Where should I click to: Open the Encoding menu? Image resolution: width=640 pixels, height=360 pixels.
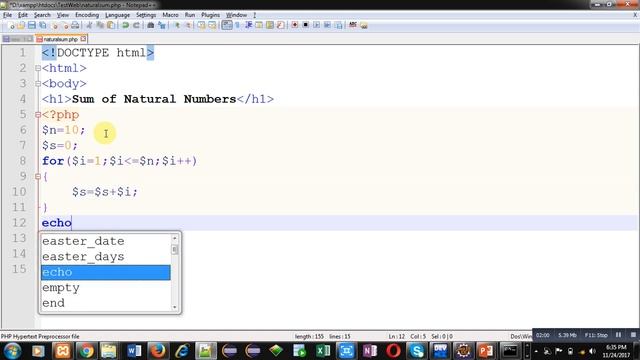click(87, 15)
